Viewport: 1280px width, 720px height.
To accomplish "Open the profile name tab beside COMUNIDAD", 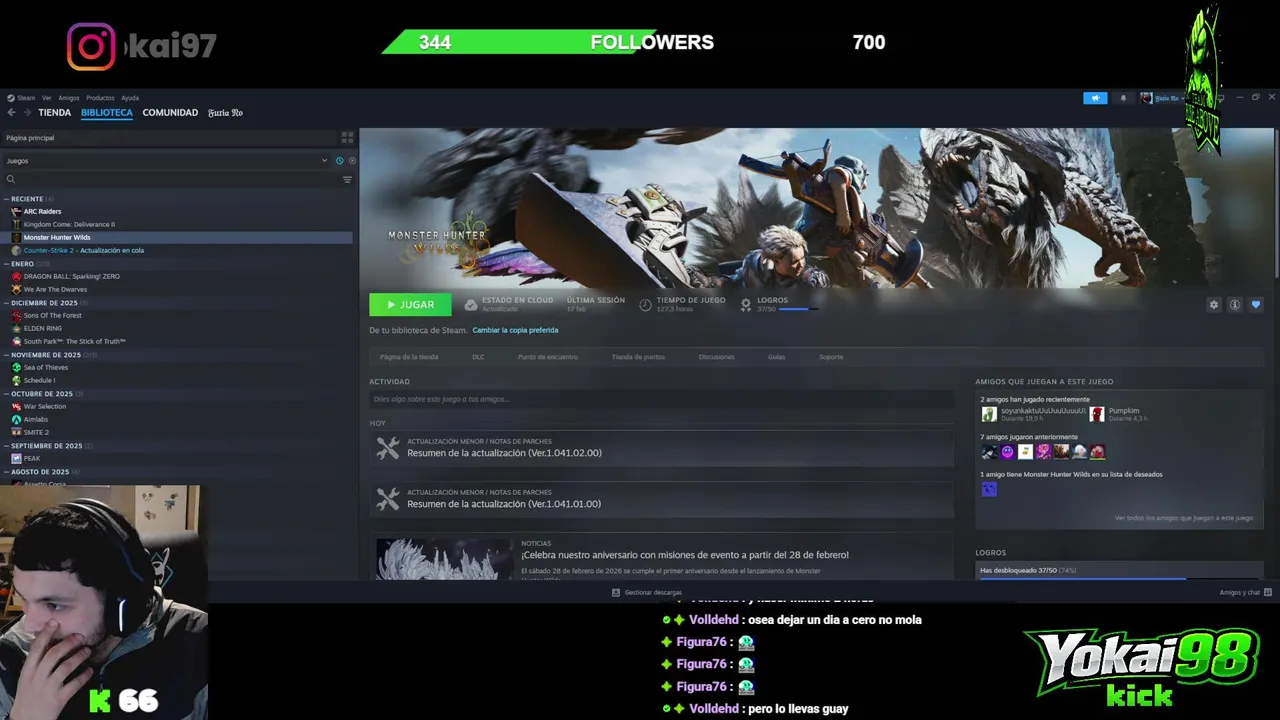I will [x=225, y=113].
